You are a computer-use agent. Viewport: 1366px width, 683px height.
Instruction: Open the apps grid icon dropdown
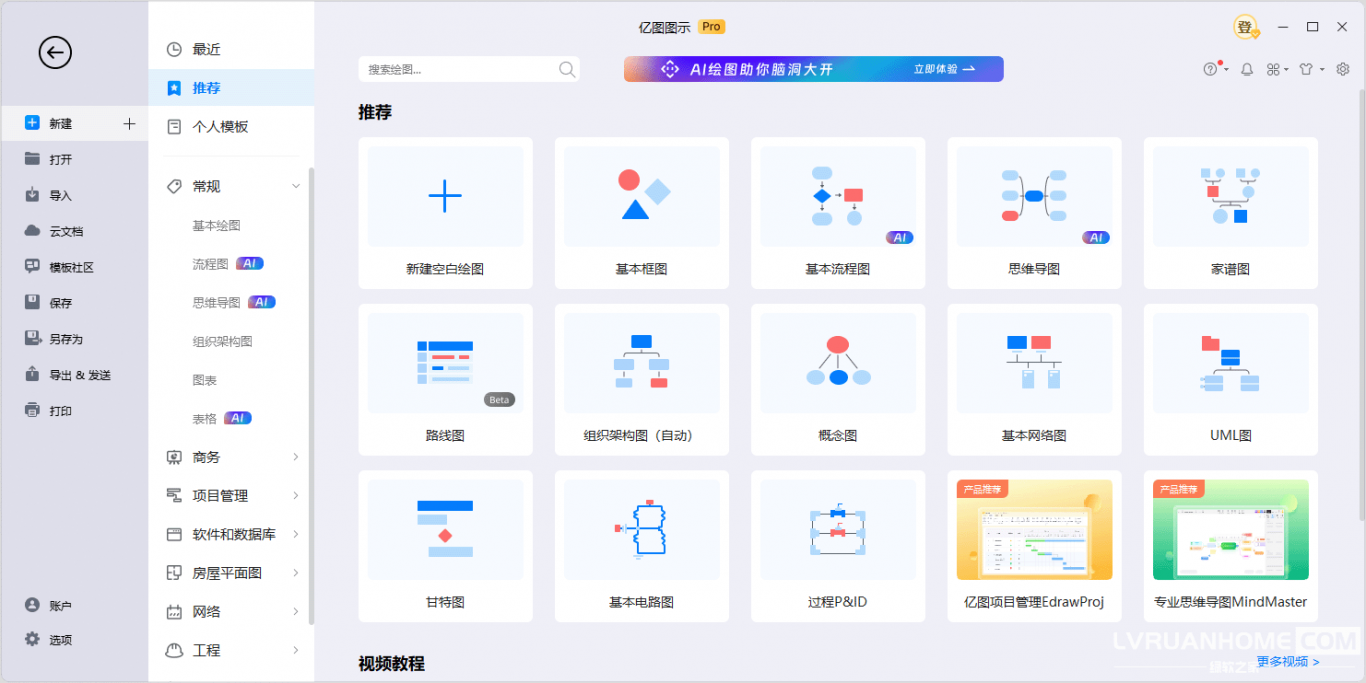click(x=1276, y=69)
